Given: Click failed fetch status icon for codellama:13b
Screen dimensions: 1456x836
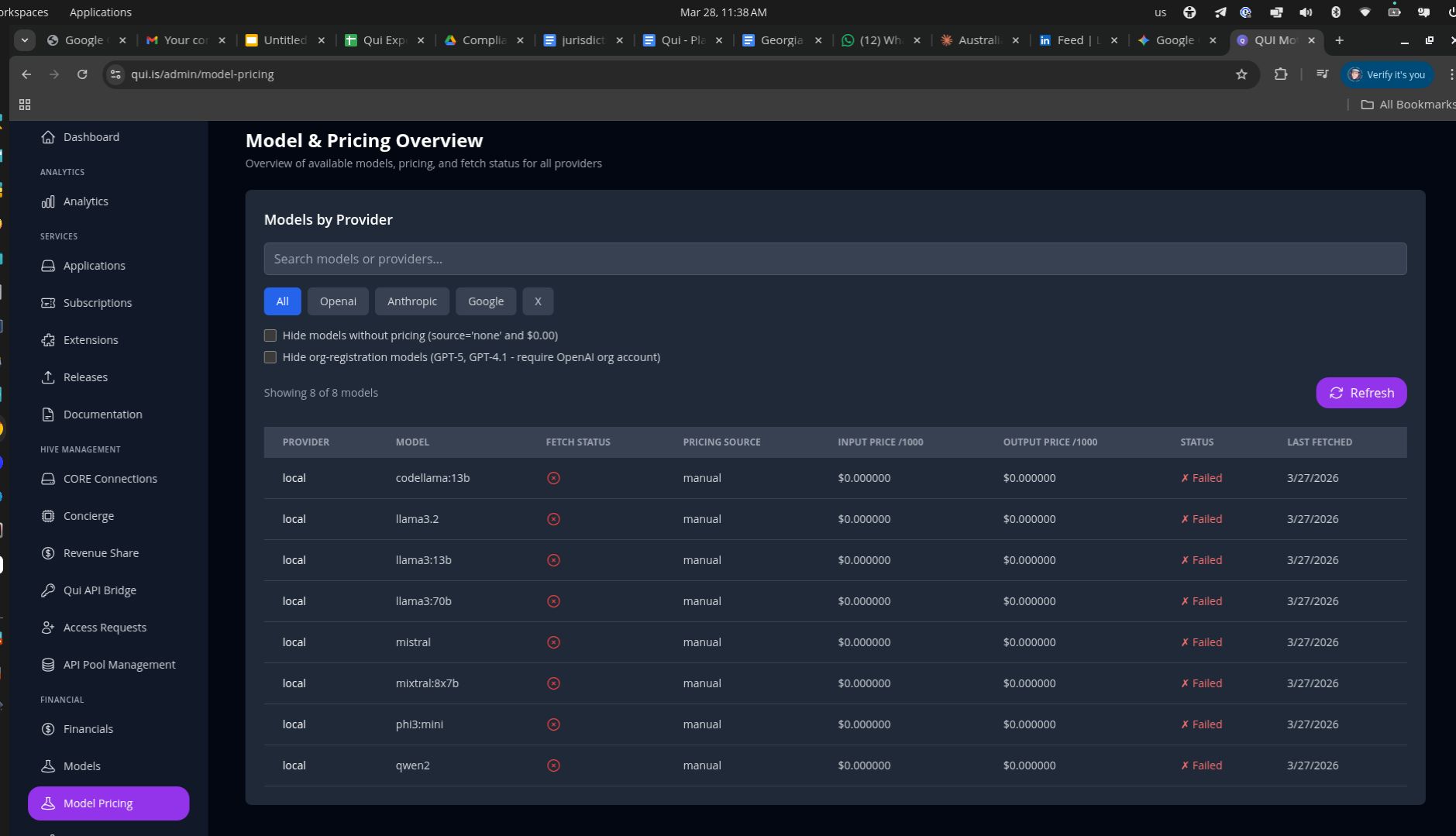Looking at the screenshot, I should (553, 478).
